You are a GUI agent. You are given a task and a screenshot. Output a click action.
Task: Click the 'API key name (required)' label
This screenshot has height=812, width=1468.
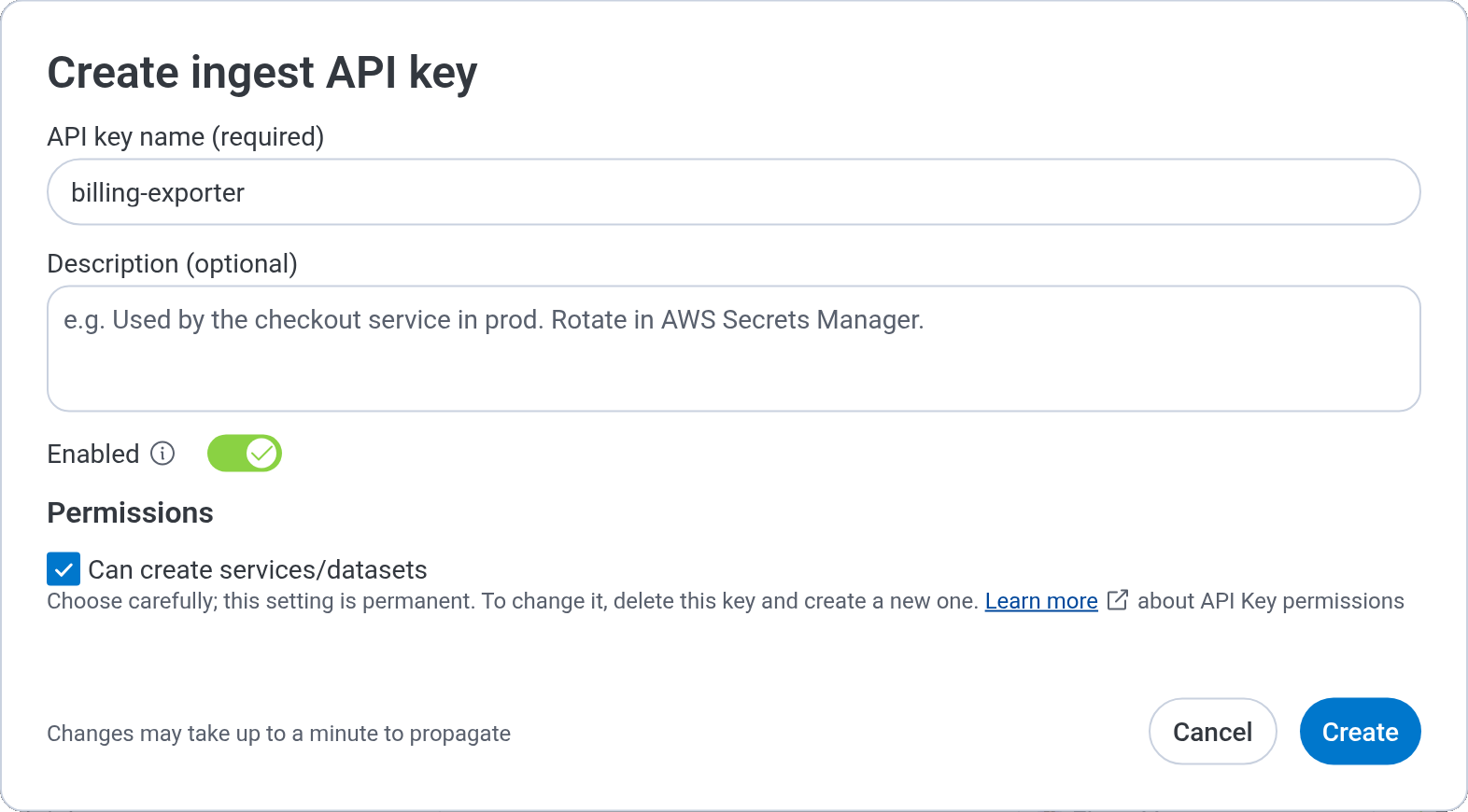(x=186, y=137)
